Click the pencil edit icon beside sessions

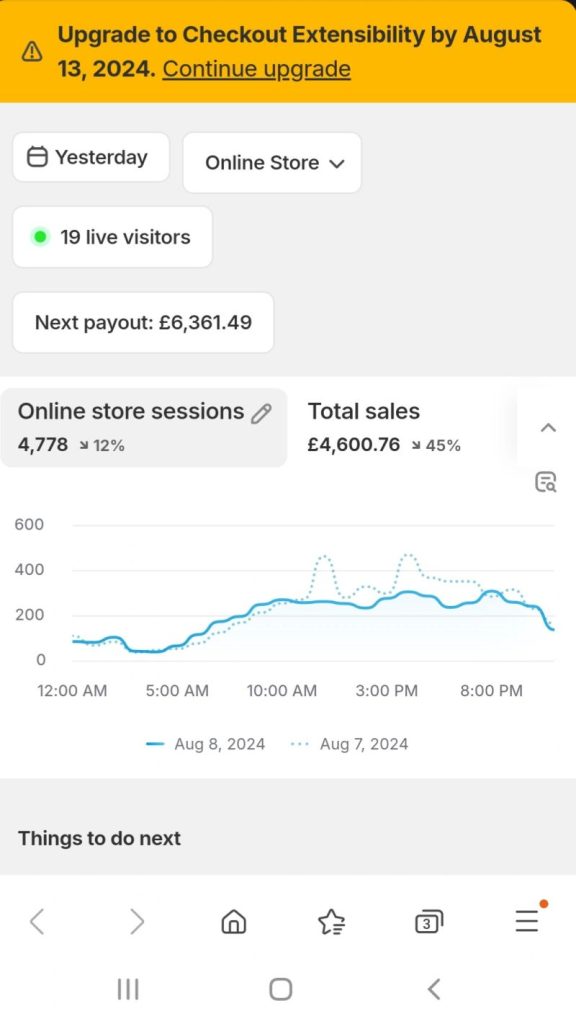[x=261, y=413]
